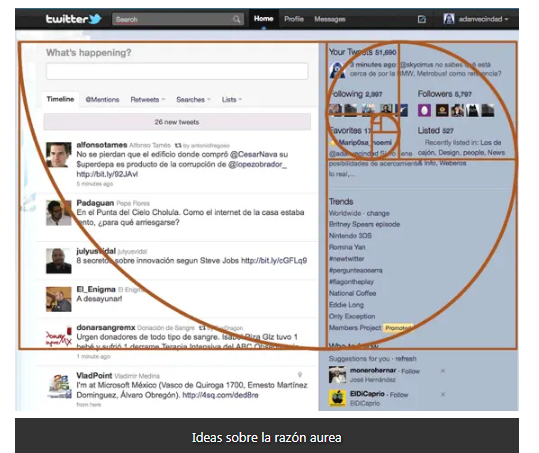The image size is (539, 453).
Task: Open Listed 527 link
Action: pyautogui.click(x=436, y=131)
